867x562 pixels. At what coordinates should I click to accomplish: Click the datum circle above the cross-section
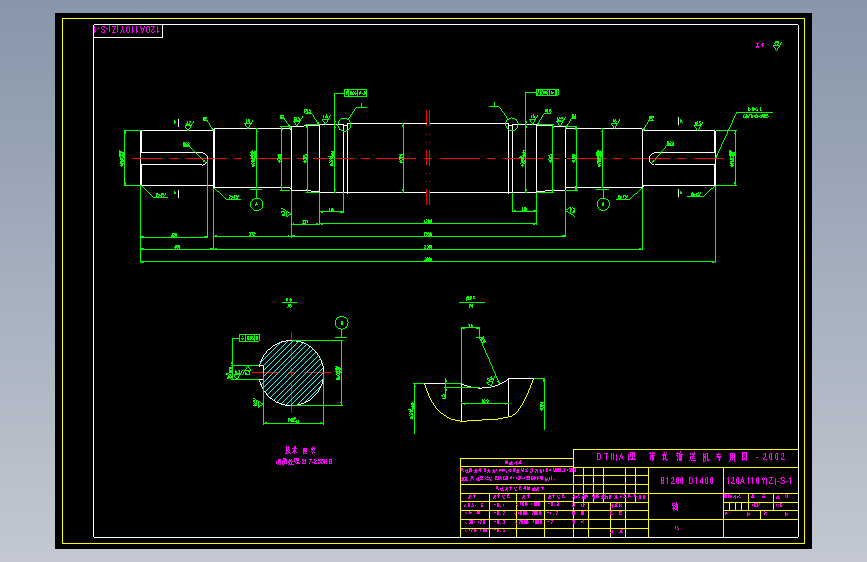tap(342, 322)
